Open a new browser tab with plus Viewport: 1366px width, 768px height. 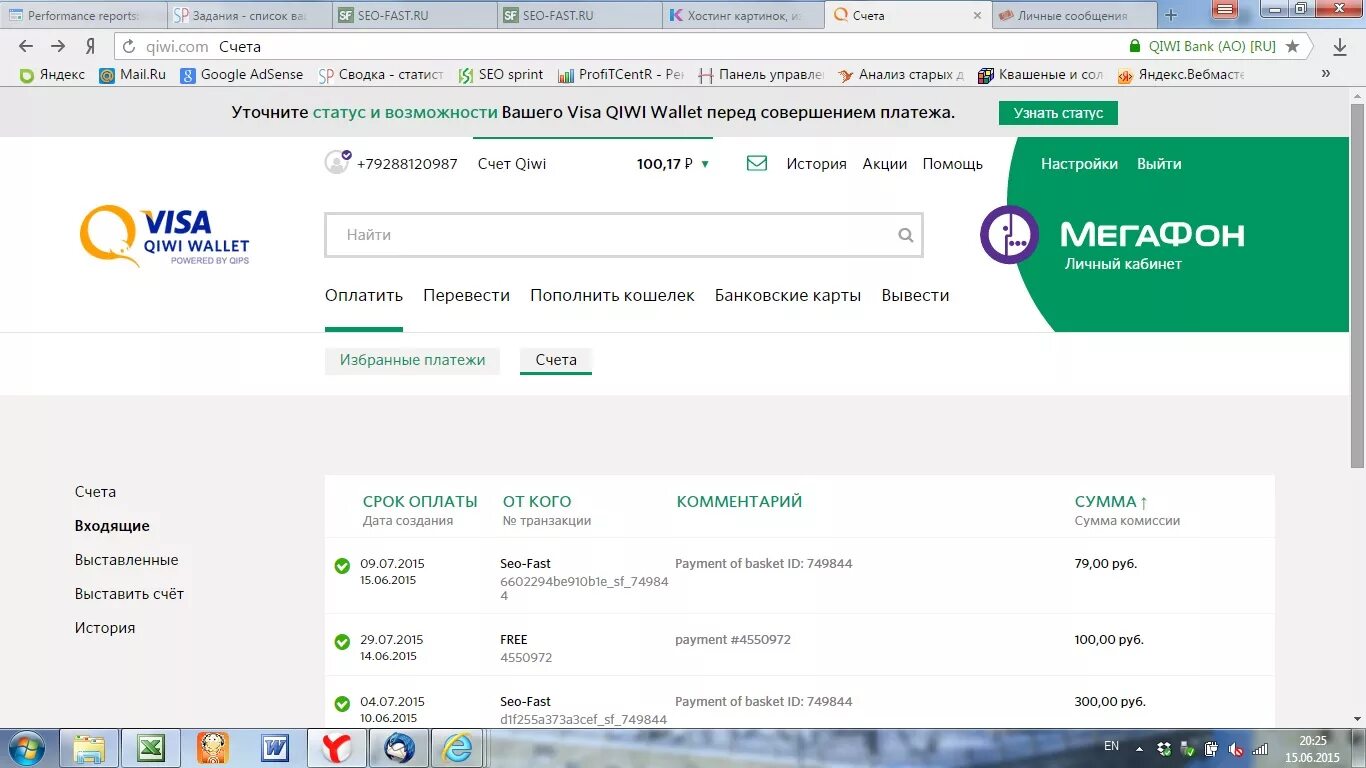point(1171,15)
